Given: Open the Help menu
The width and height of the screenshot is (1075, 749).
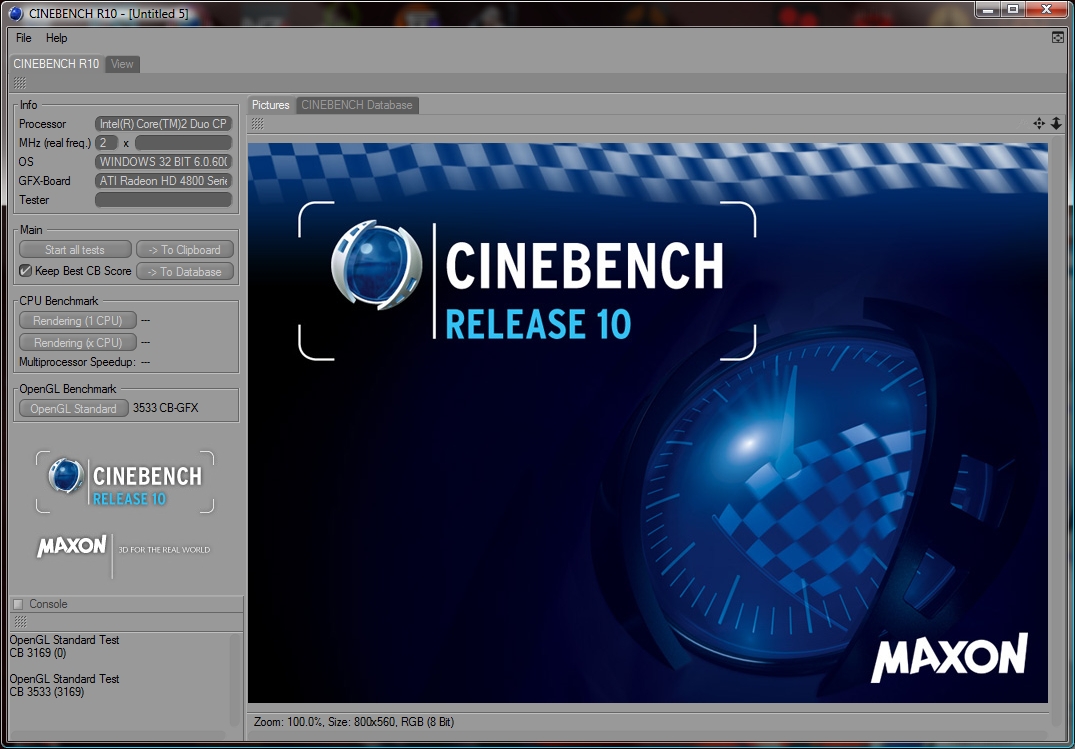Looking at the screenshot, I should (56, 38).
